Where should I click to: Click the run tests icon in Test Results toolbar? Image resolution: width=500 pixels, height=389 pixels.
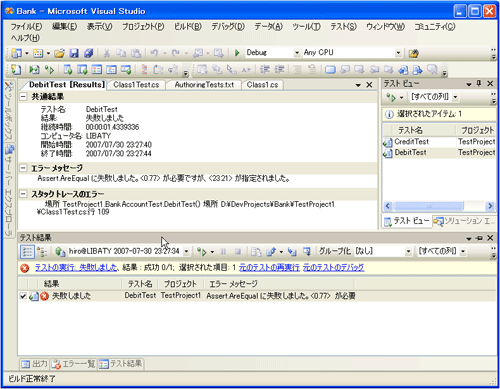[x=202, y=252]
